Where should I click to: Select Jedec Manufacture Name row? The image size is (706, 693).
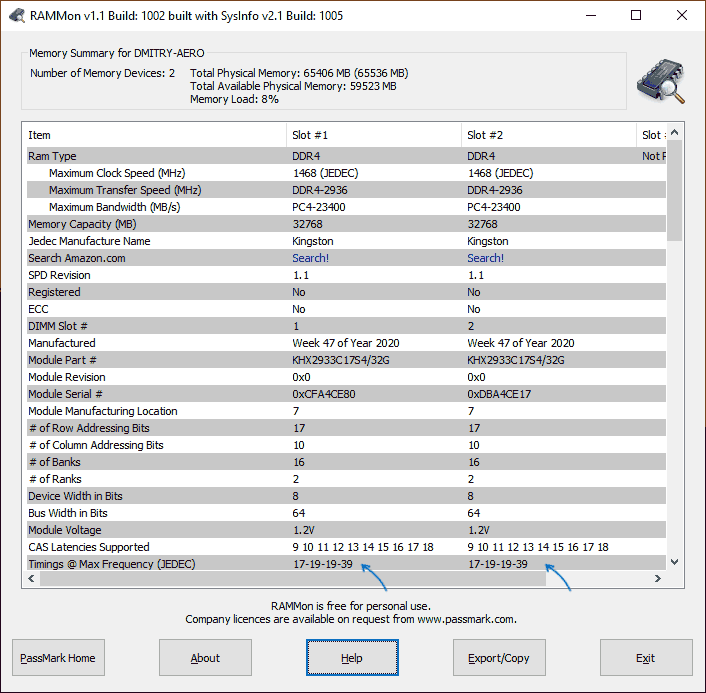click(x=346, y=241)
